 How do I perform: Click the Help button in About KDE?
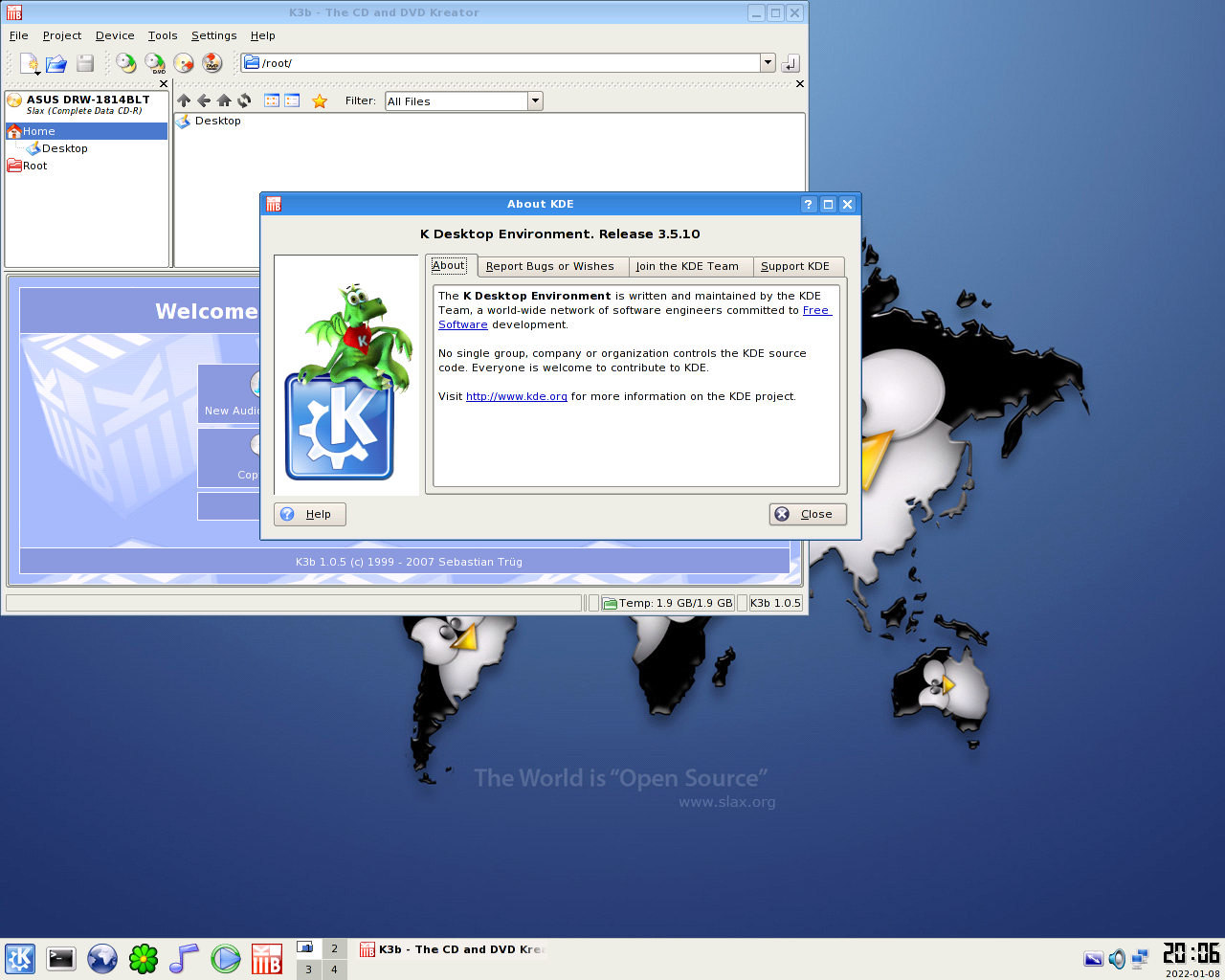click(310, 514)
